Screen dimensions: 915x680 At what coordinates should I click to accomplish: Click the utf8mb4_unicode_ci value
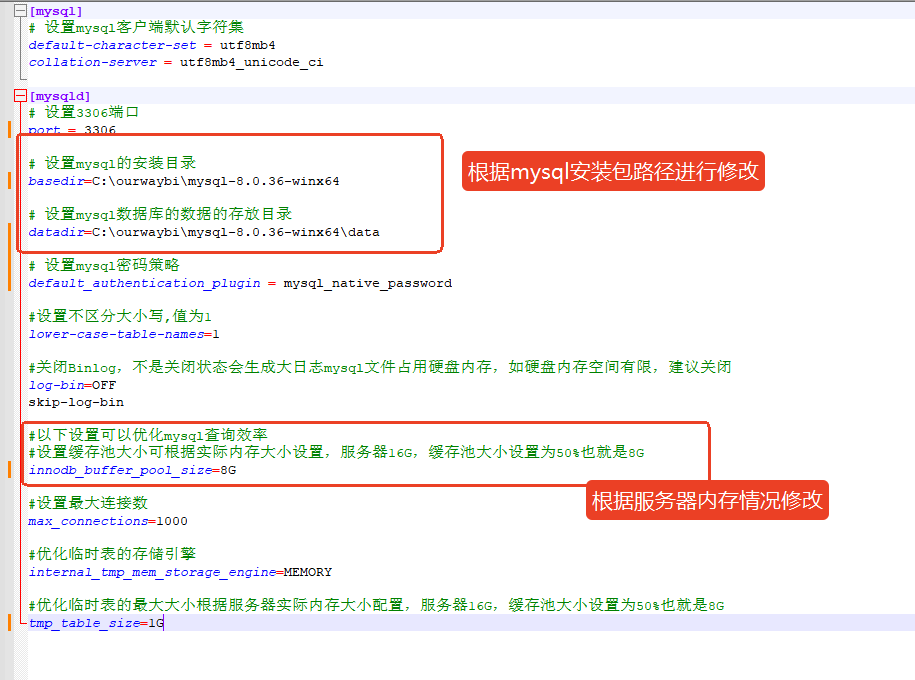click(252, 62)
